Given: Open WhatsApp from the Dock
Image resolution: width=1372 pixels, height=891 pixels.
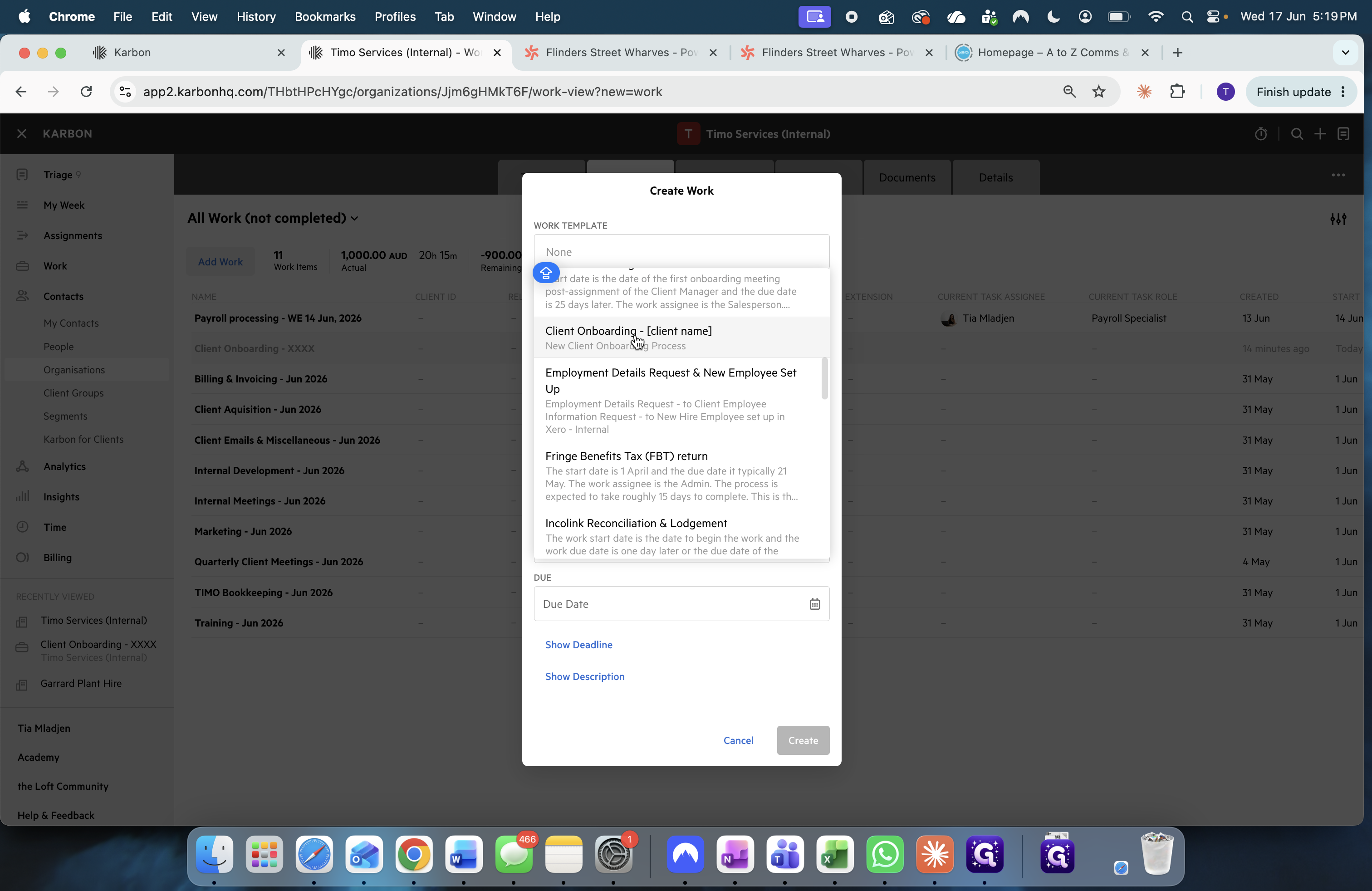Looking at the screenshot, I should (885, 854).
